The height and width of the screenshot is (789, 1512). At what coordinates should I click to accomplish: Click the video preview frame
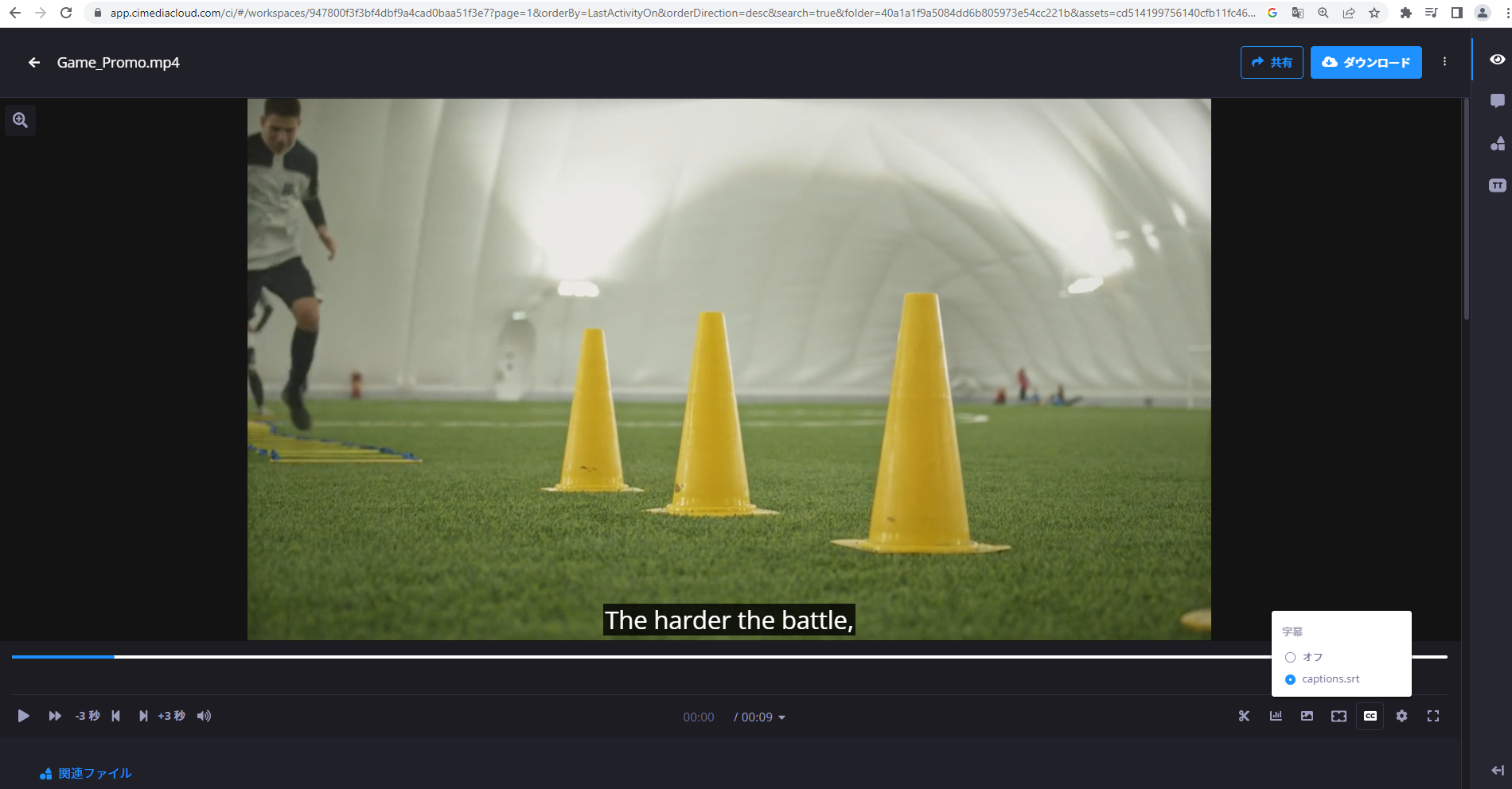pos(729,369)
